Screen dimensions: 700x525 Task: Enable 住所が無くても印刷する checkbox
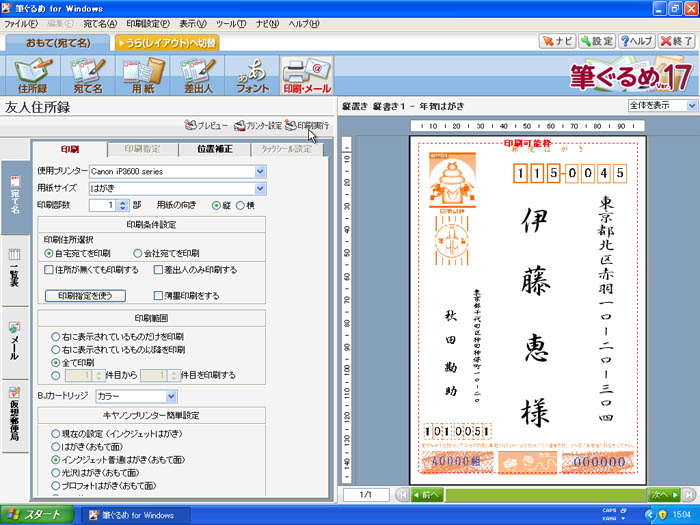point(50,270)
